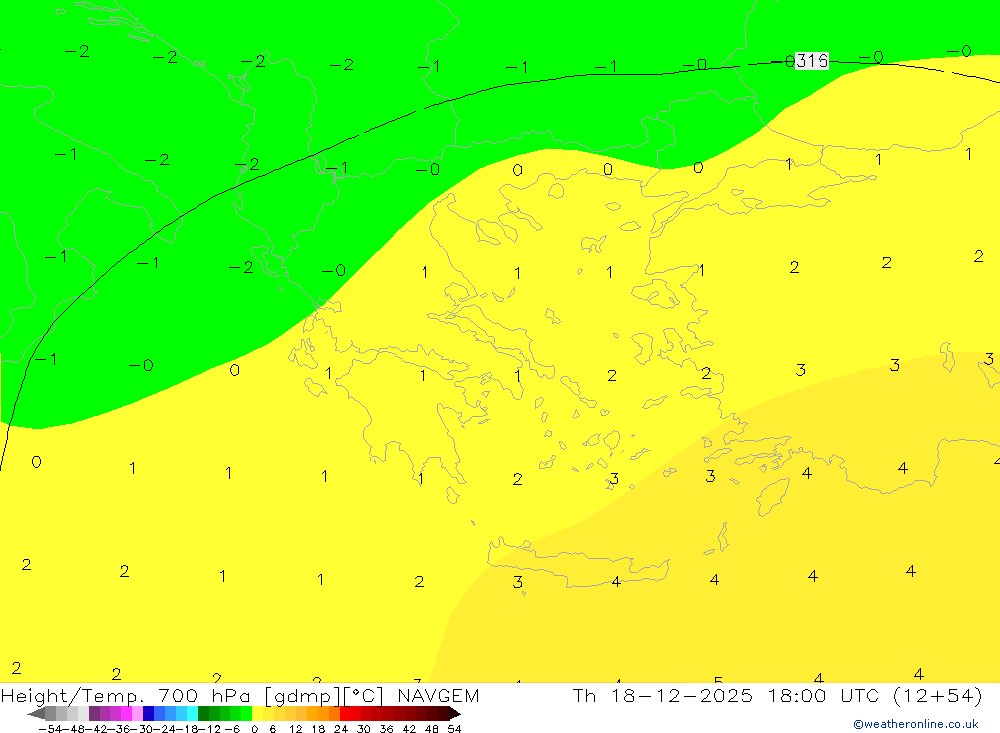Click the 'Th 18-12-2025' date text
Viewport: 1000px width, 733px height.
click(663, 695)
